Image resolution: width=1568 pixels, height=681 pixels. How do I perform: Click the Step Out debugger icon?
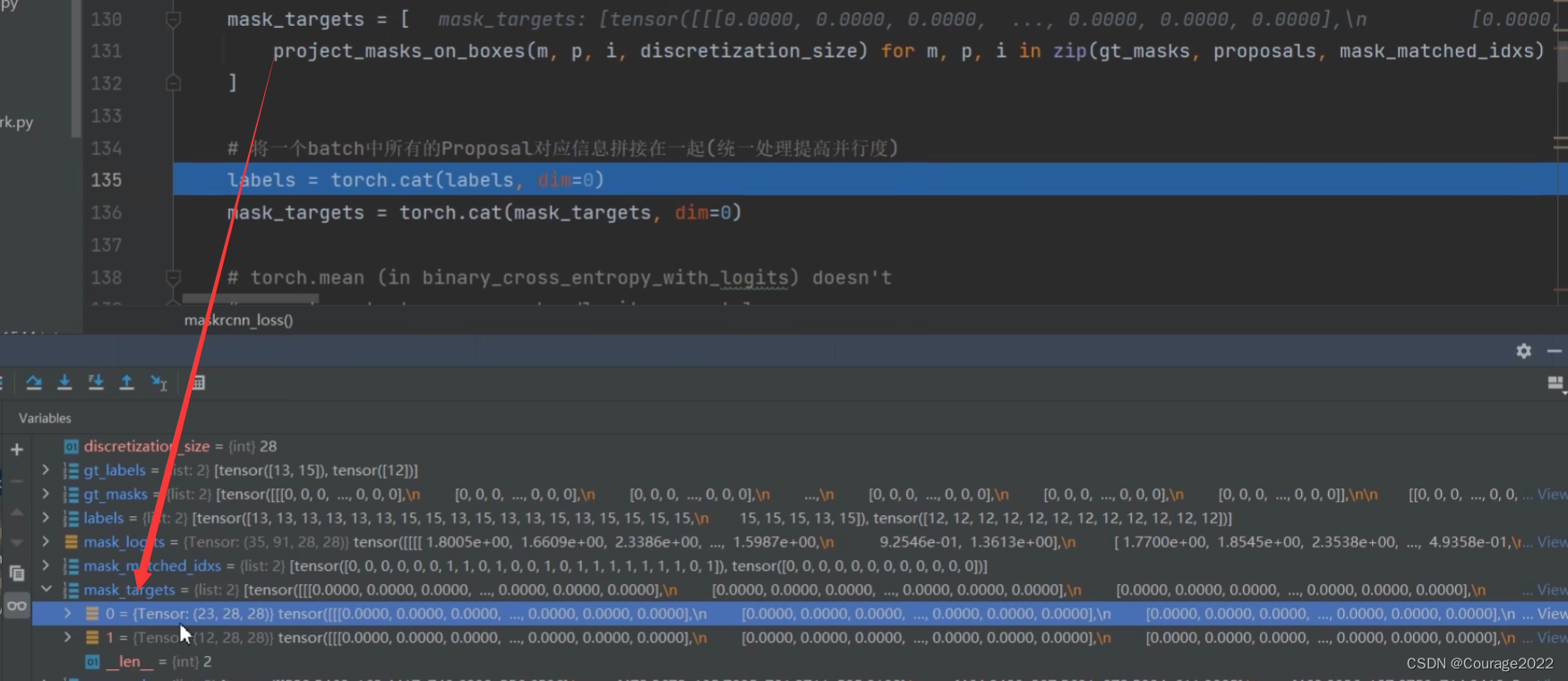pyautogui.click(x=126, y=383)
